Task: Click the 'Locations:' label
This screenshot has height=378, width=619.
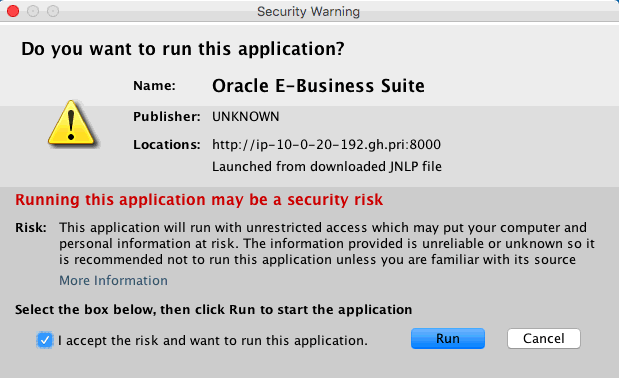Action: click(x=167, y=145)
